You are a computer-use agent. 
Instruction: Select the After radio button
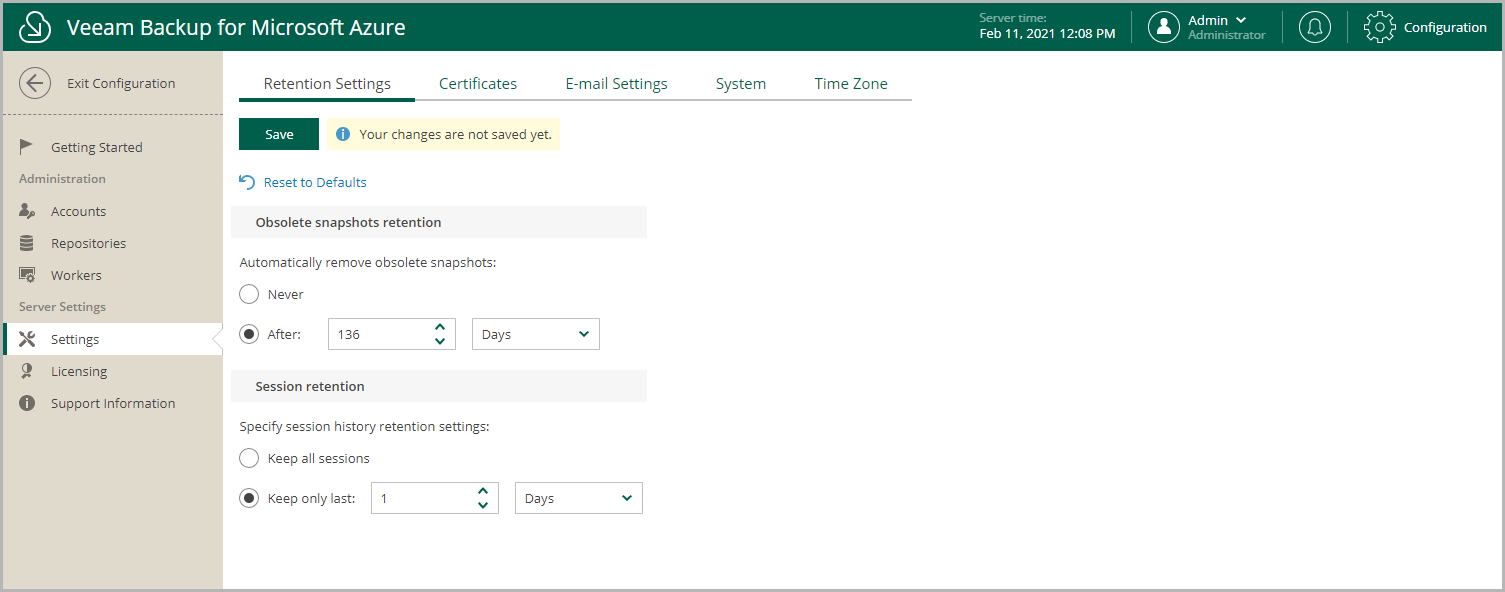(249, 334)
